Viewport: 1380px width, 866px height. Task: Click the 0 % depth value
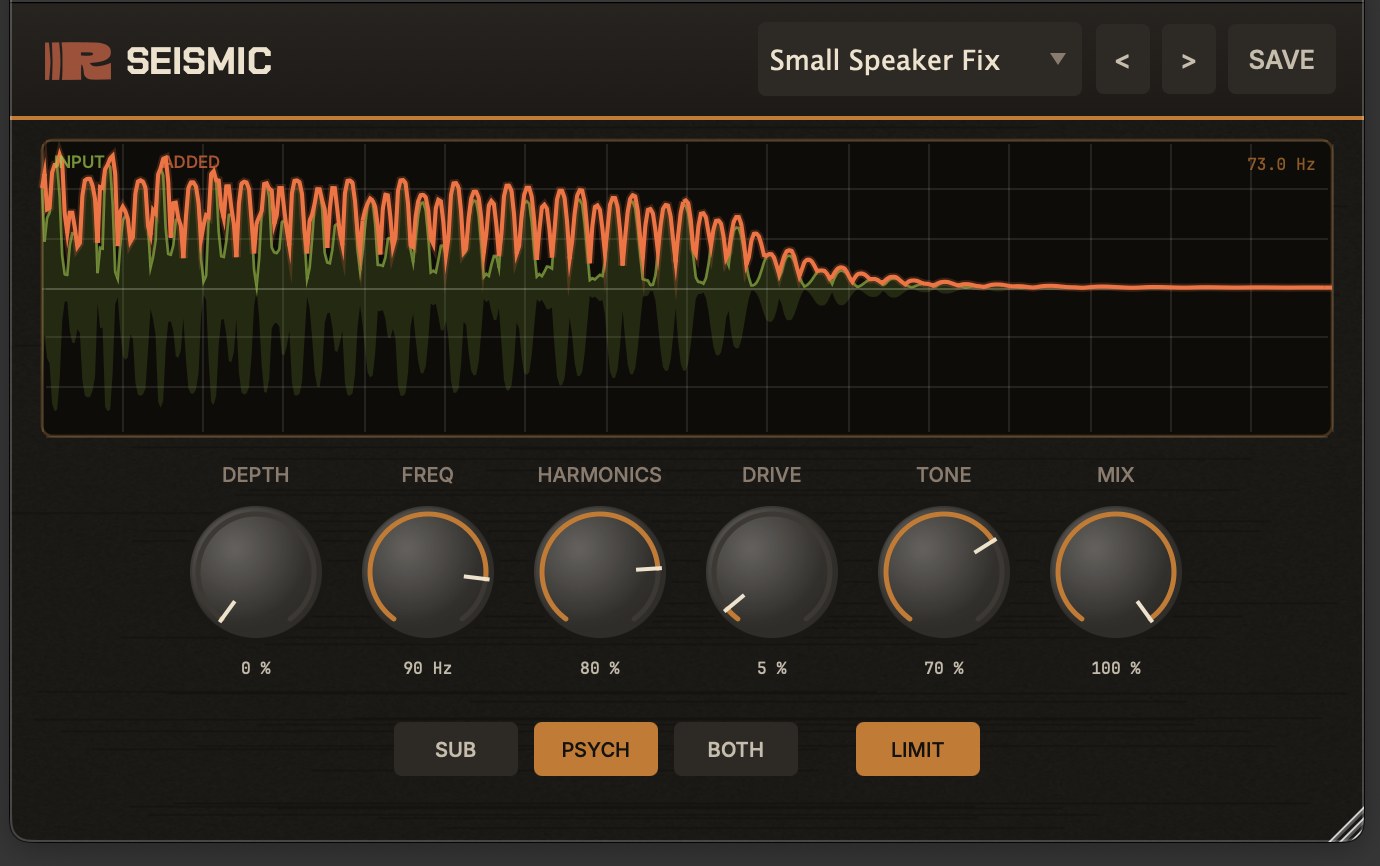[256, 668]
